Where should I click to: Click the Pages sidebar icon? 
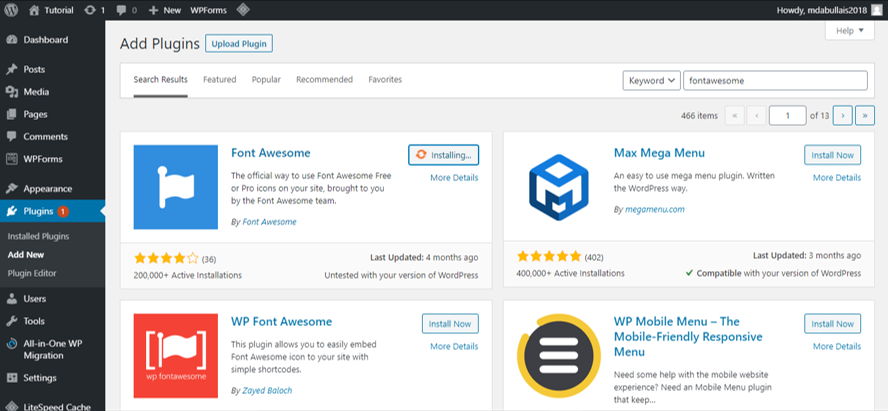[12, 114]
